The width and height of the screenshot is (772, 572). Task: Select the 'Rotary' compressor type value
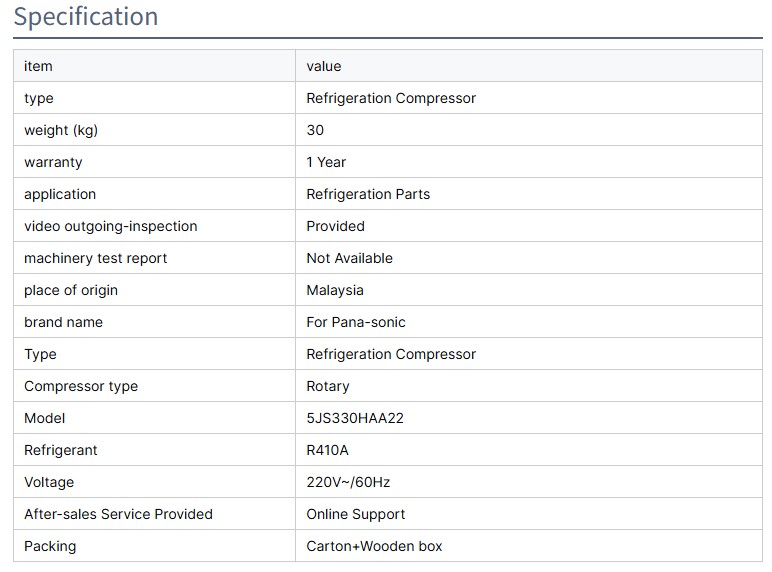328,386
